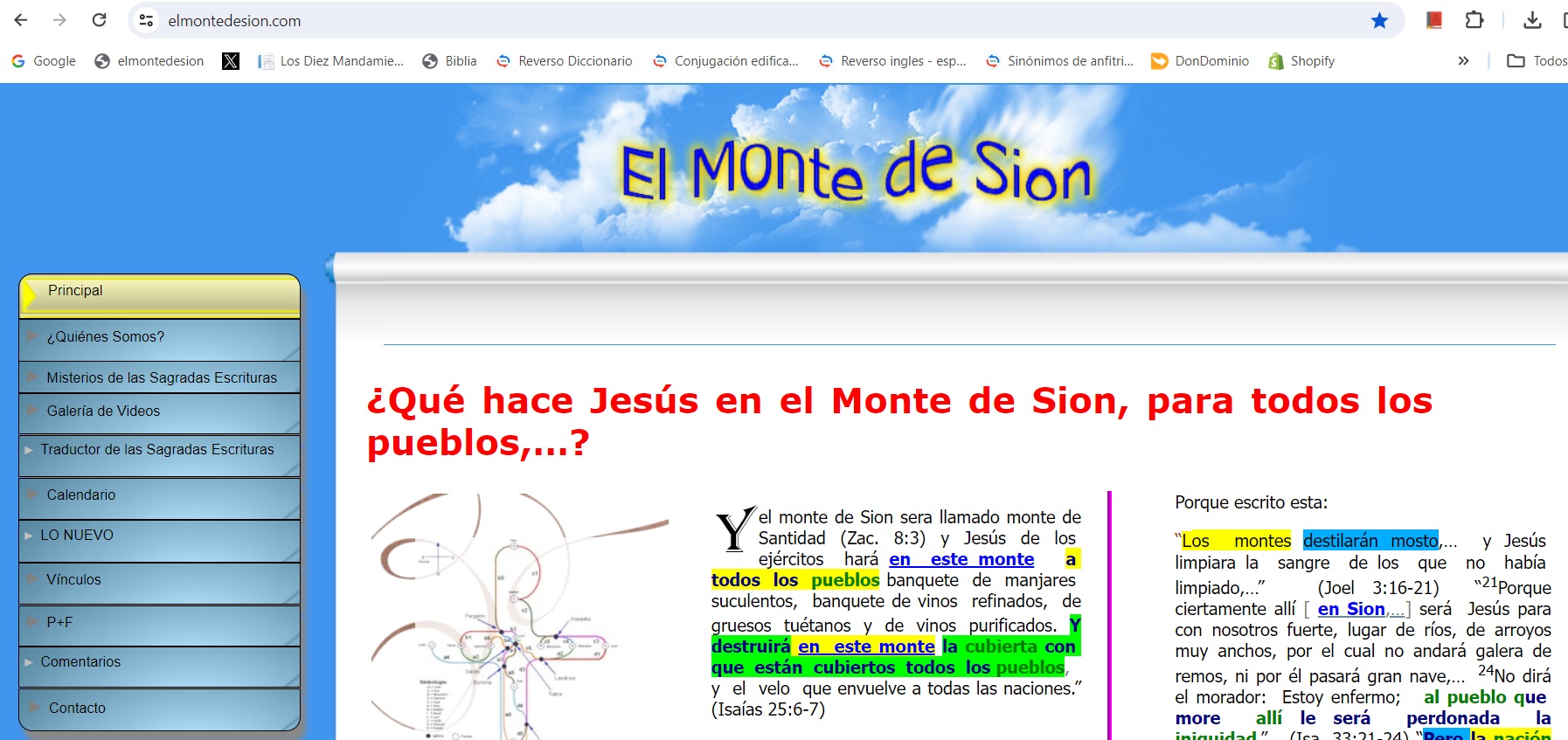Screen dimensions: 1568x740
Task: Select Principal in the sidebar menu
Action: pos(75,291)
